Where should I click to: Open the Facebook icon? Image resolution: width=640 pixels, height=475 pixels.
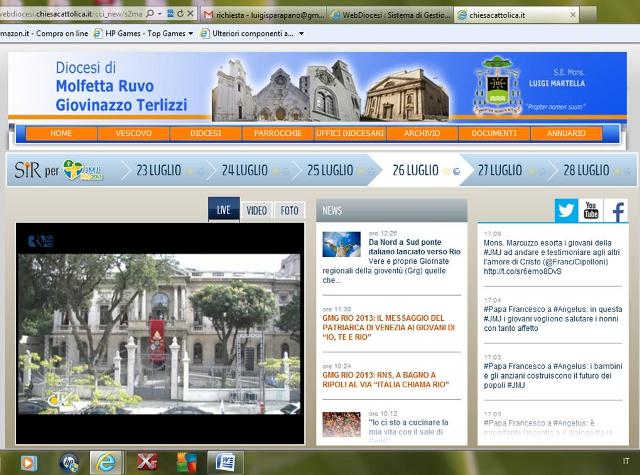click(x=617, y=210)
